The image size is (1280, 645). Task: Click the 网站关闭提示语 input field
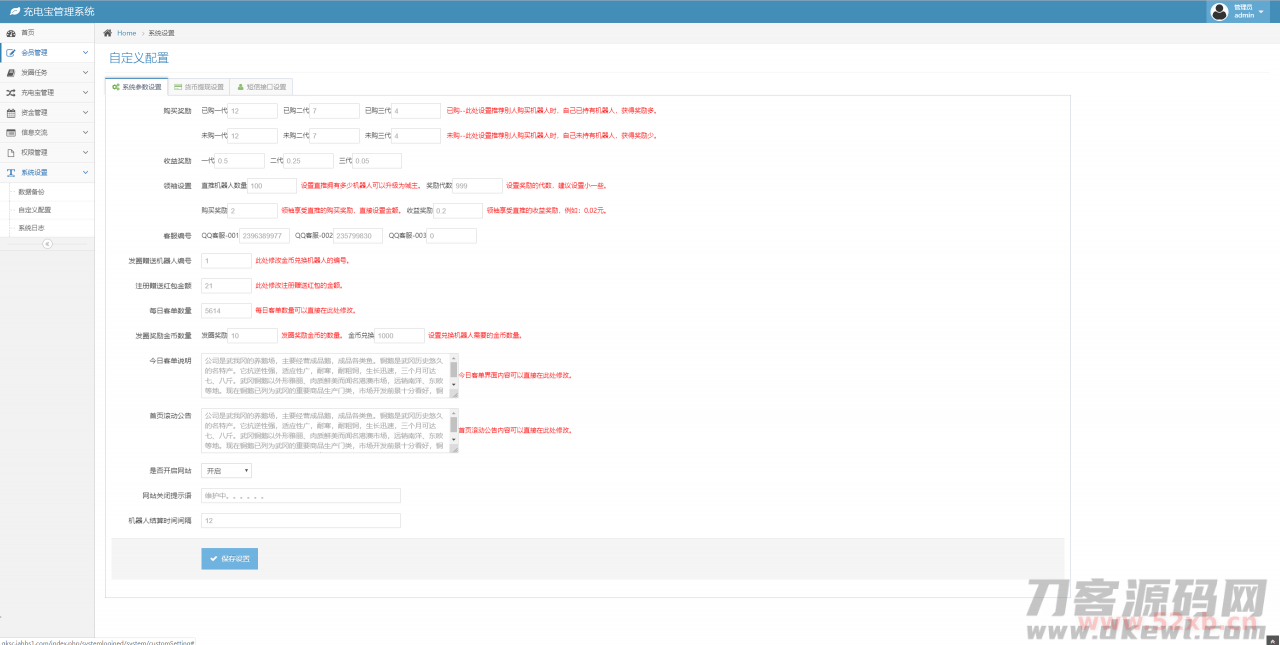tap(300, 495)
